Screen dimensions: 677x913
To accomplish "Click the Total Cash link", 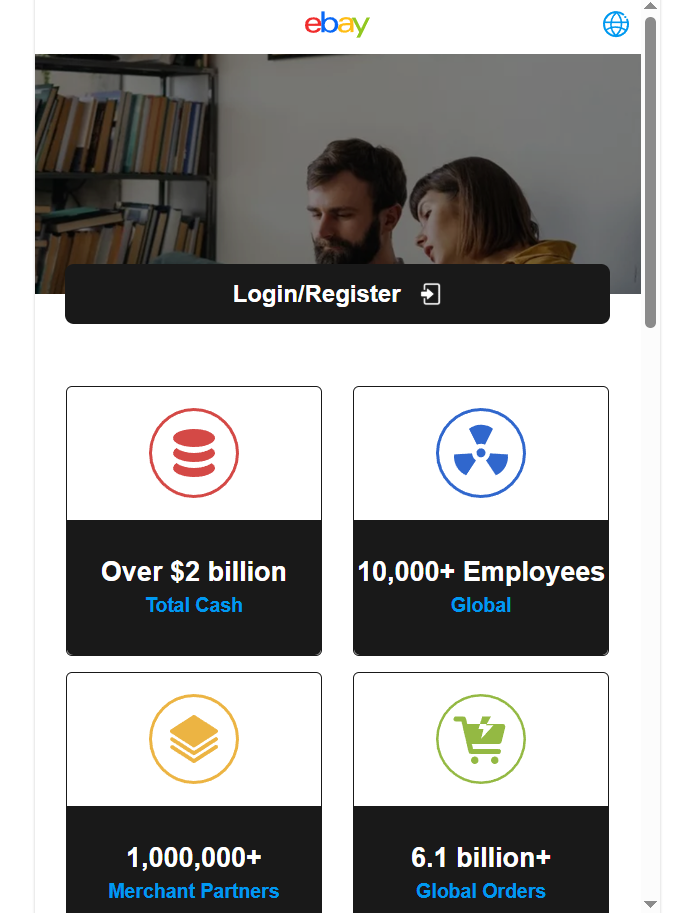I will 194,605.
